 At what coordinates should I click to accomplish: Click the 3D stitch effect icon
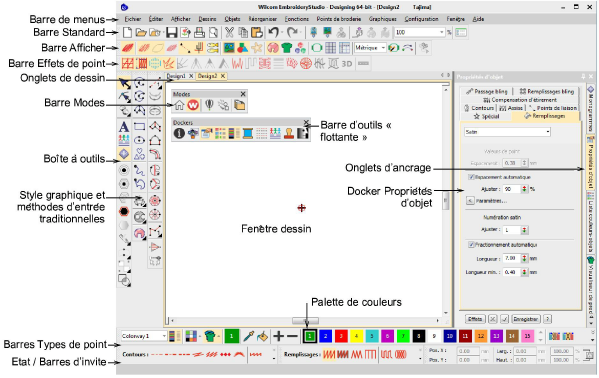pos(347,63)
